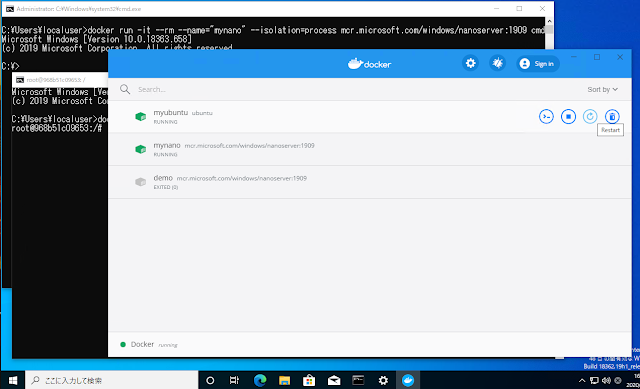This screenshot has height=389, width=640.
Task: Open File Explorer from taskbar
Action: (284, 380)
